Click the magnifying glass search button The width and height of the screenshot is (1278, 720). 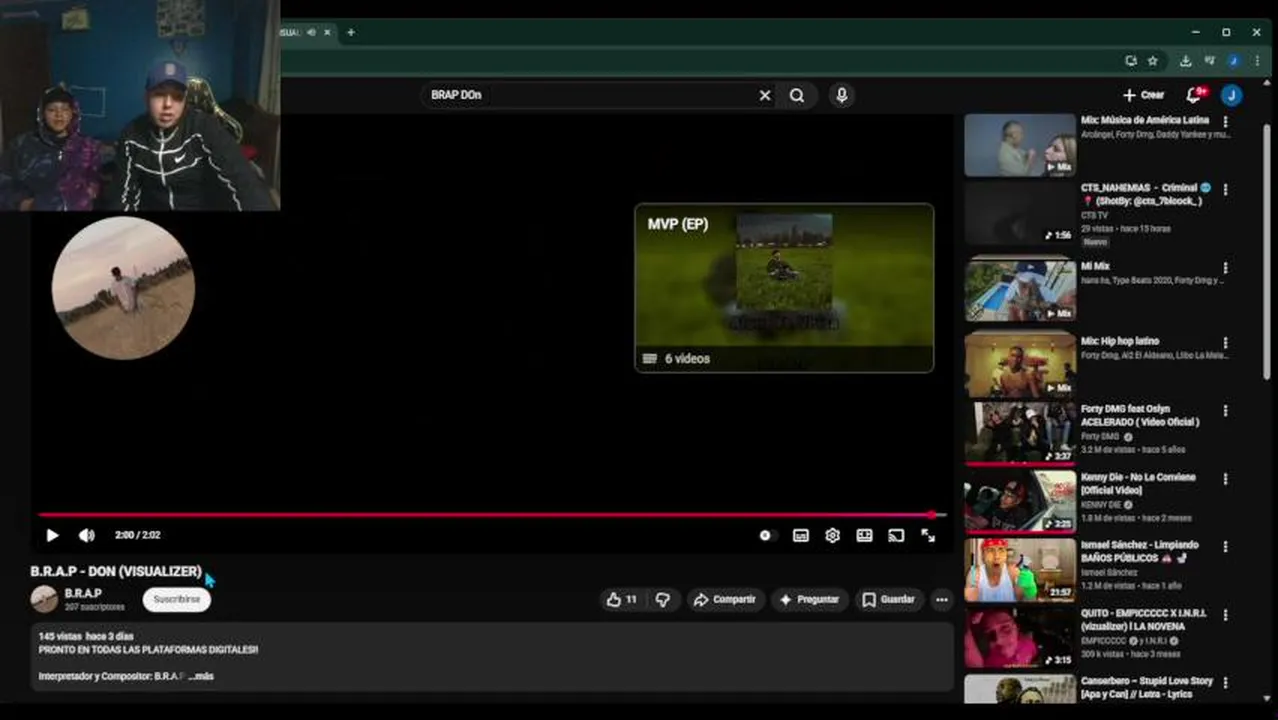click(x=797, y=95)
